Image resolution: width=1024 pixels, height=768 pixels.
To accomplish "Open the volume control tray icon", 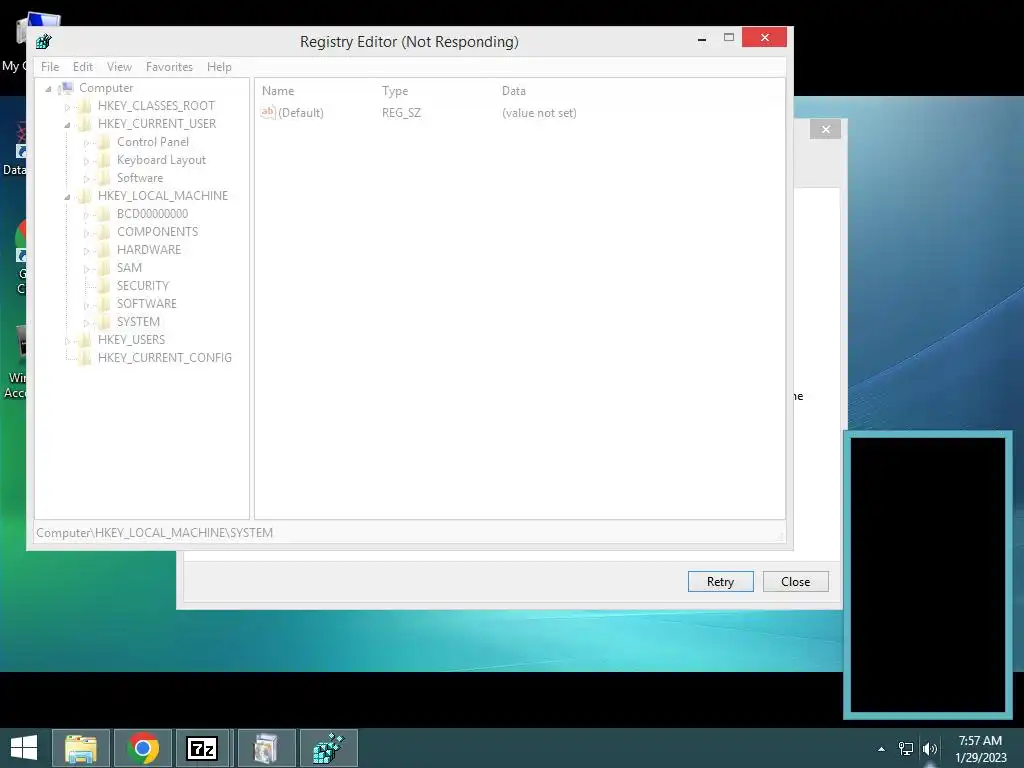I will click(930, 749).
